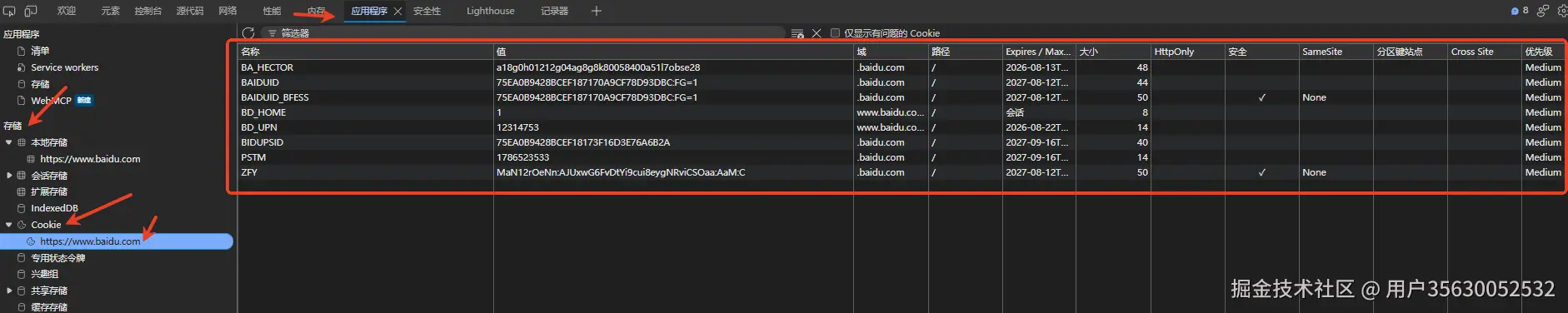Expand the 共享存储 tree node

pyautogui.click(x=9, y=291)
